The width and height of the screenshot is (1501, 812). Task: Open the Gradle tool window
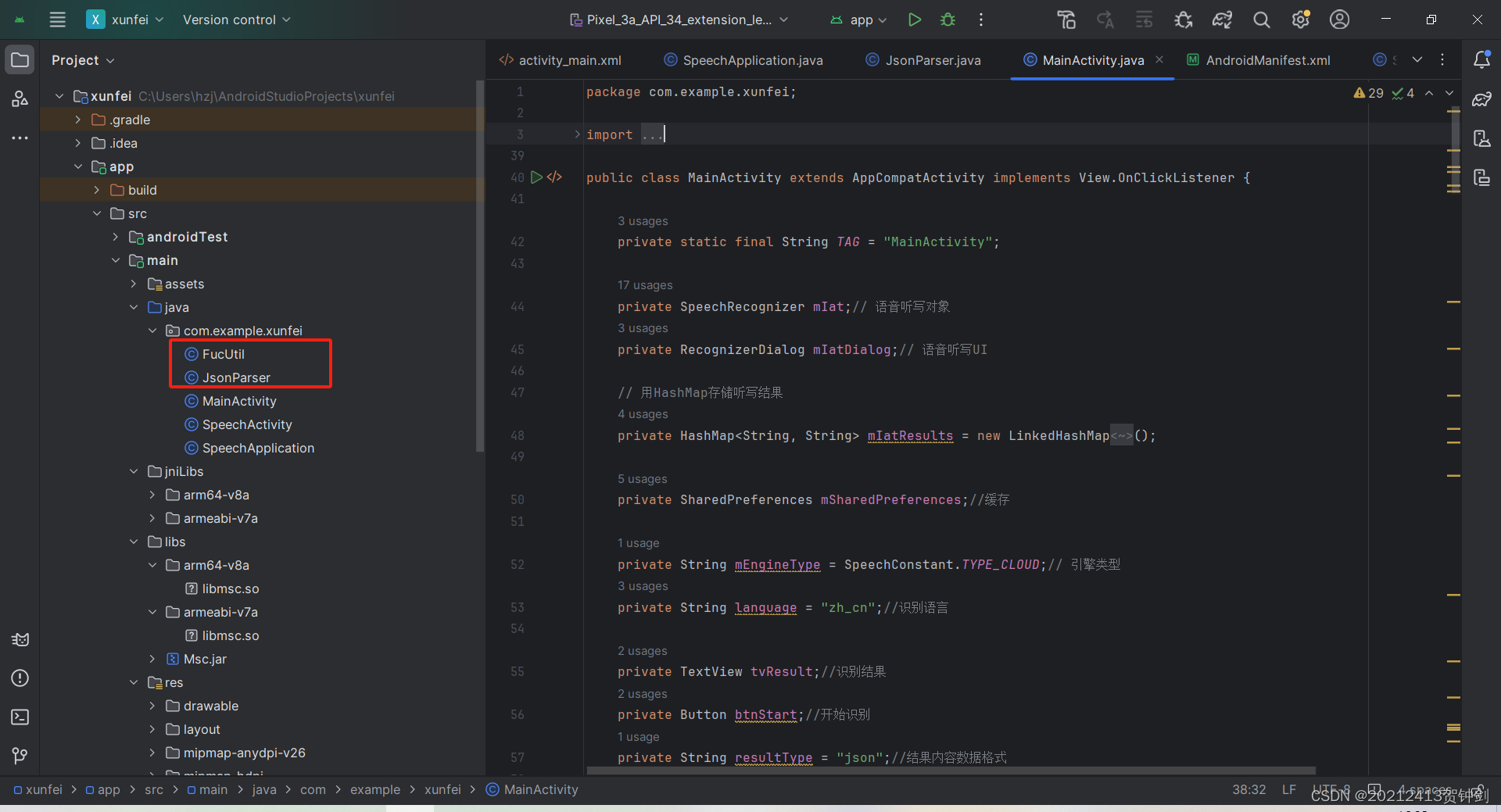[1481, 99]
